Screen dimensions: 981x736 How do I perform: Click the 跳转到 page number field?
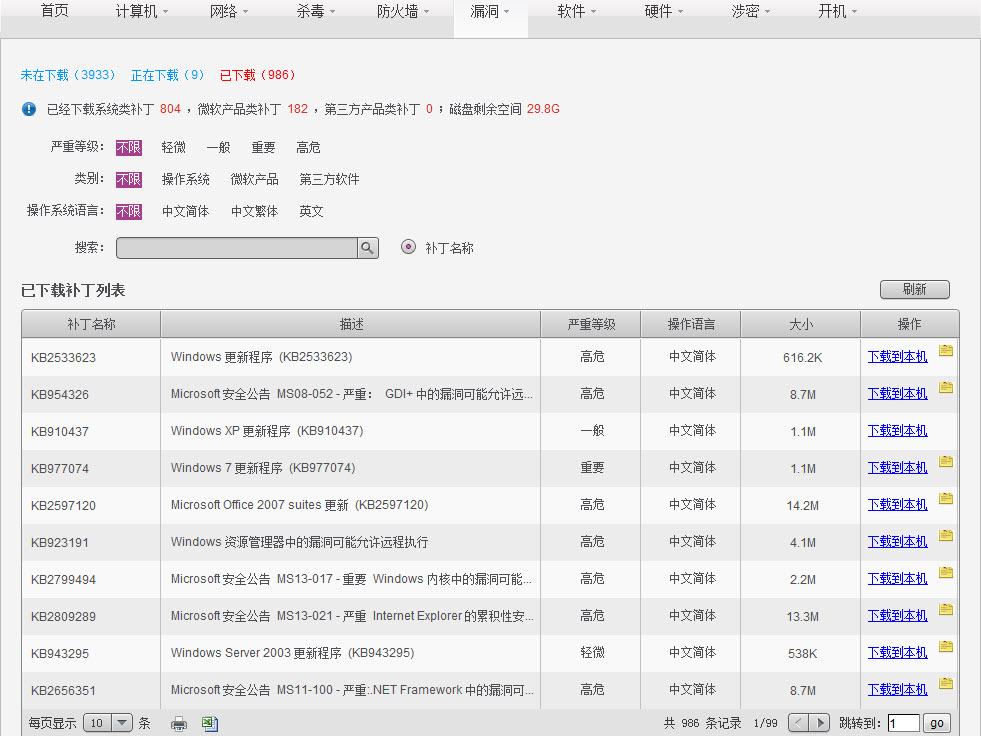click(x=903, y=723)
